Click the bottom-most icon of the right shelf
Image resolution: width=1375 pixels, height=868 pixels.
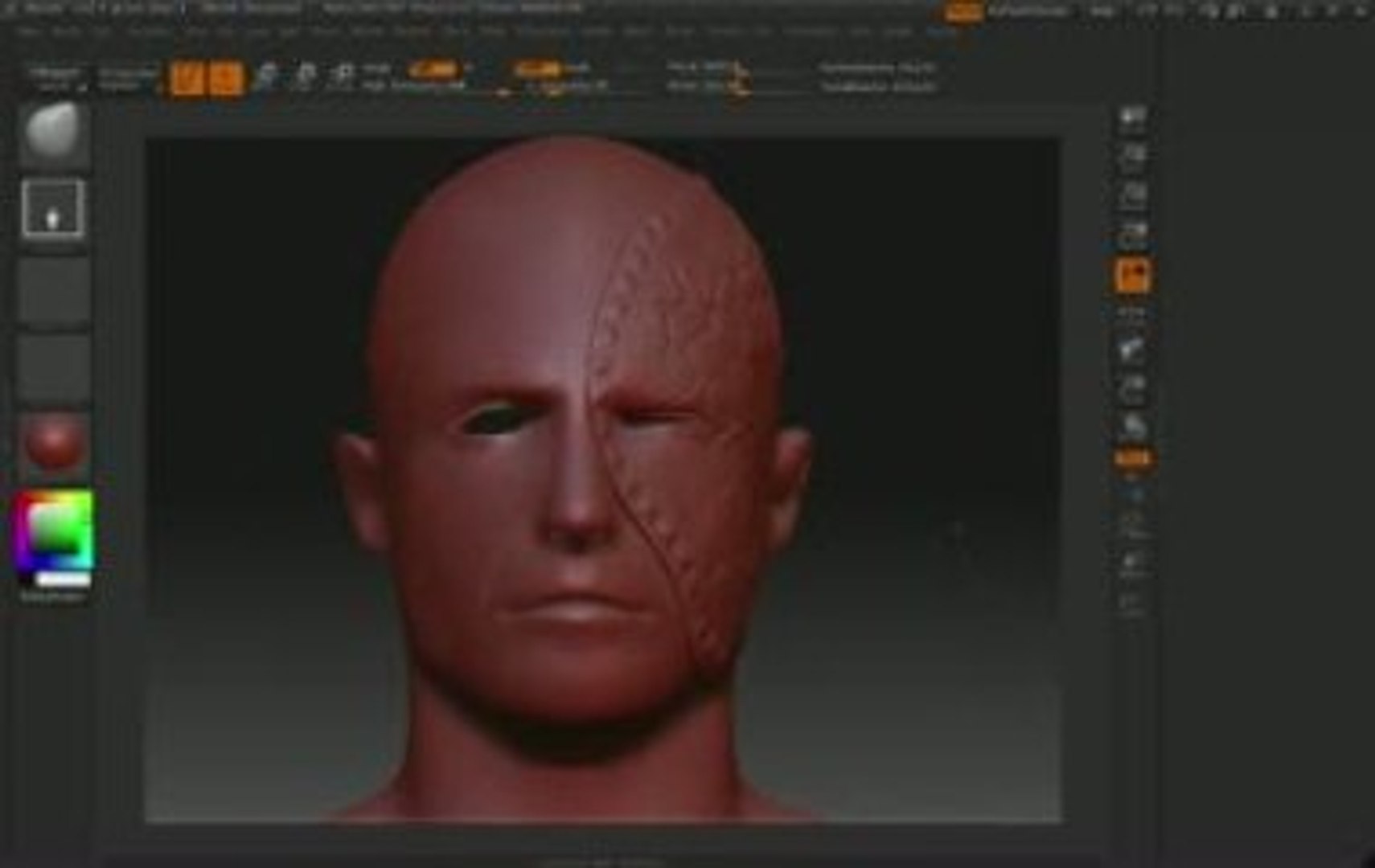click(1132, 603)
